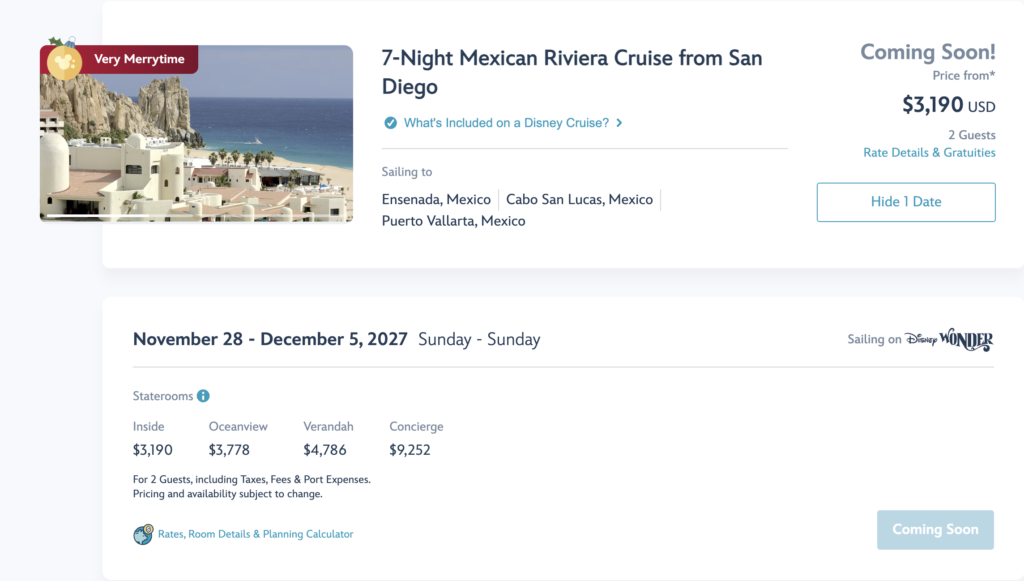Click Hide 1 Date button
1024x581 pixels.
906,202
